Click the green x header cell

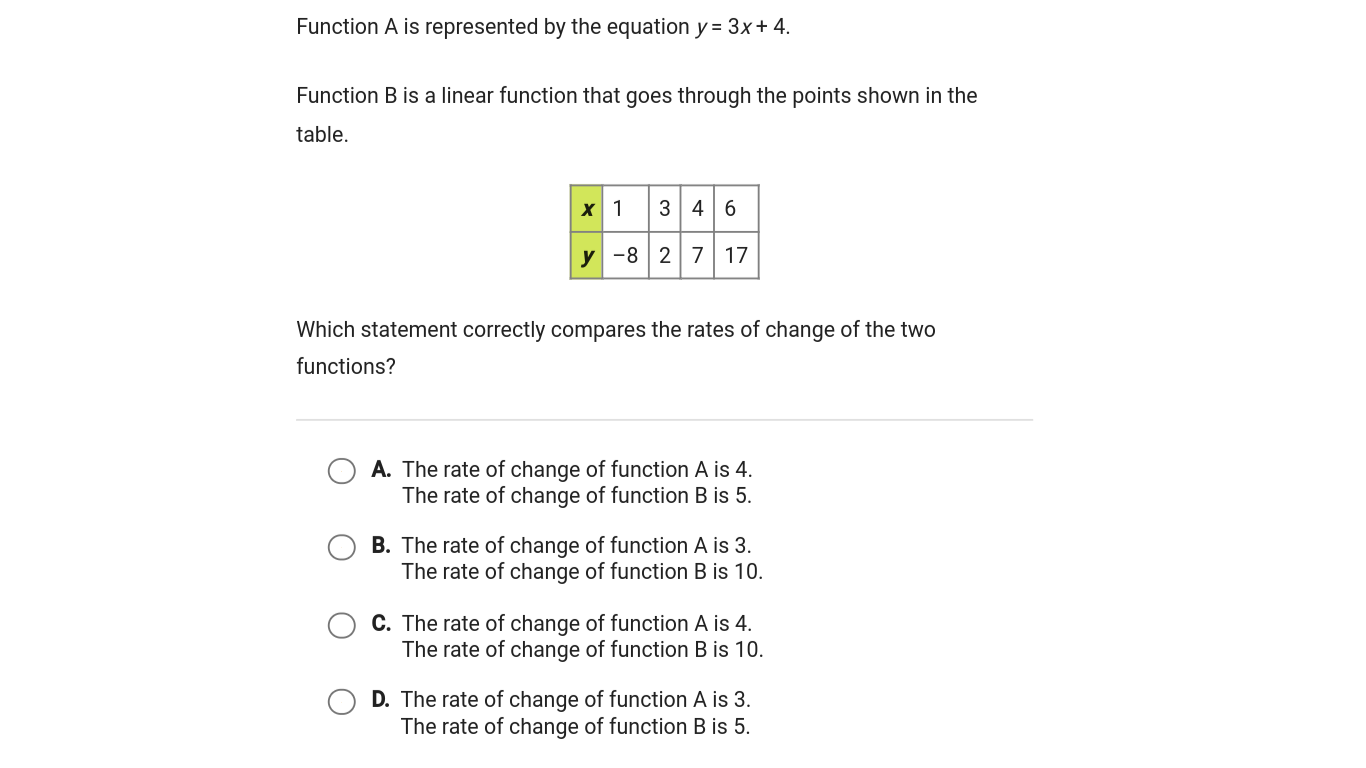[587, 209]
